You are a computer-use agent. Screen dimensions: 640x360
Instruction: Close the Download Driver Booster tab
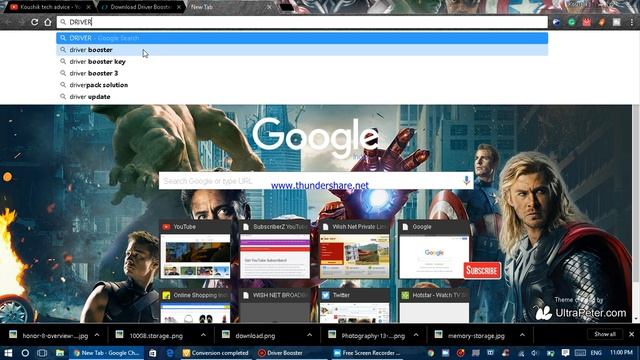pyautogui.click(x=179, y=7)
